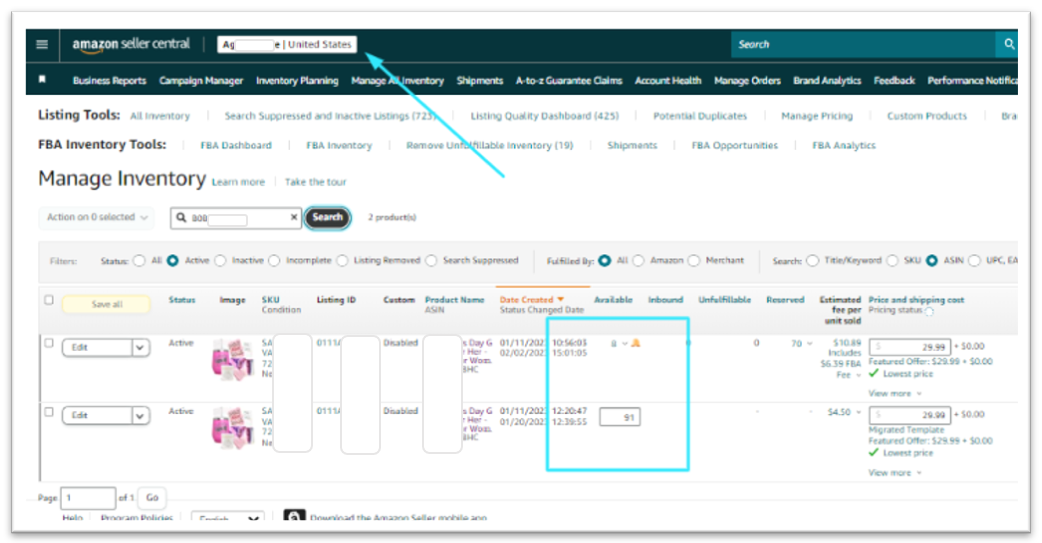Select the Inactive status filter
This screenshot has height=543, width=1042.
pyautogui.click(x=220, y=261)
